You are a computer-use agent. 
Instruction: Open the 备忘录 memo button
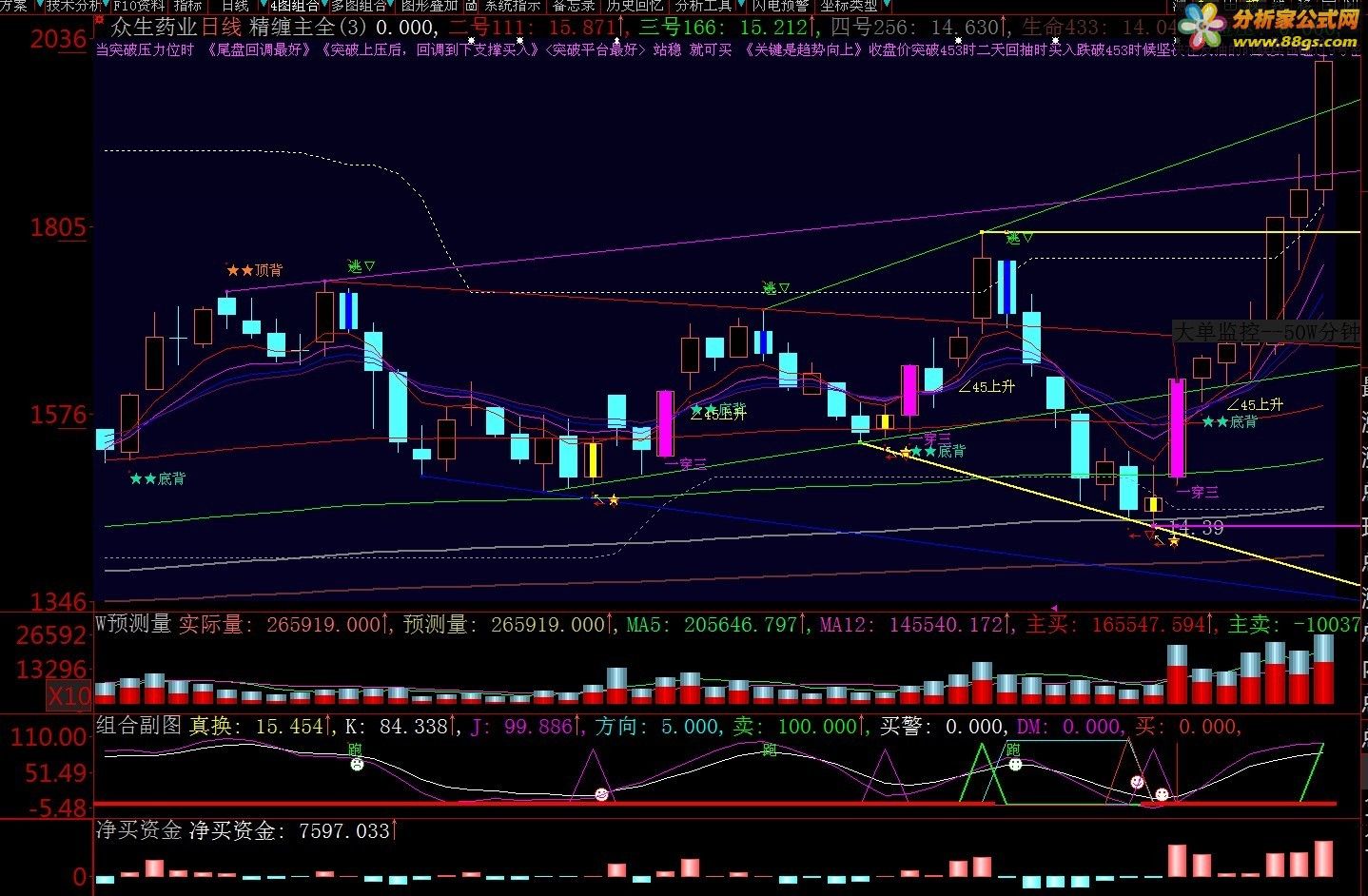tap(575, 6)
